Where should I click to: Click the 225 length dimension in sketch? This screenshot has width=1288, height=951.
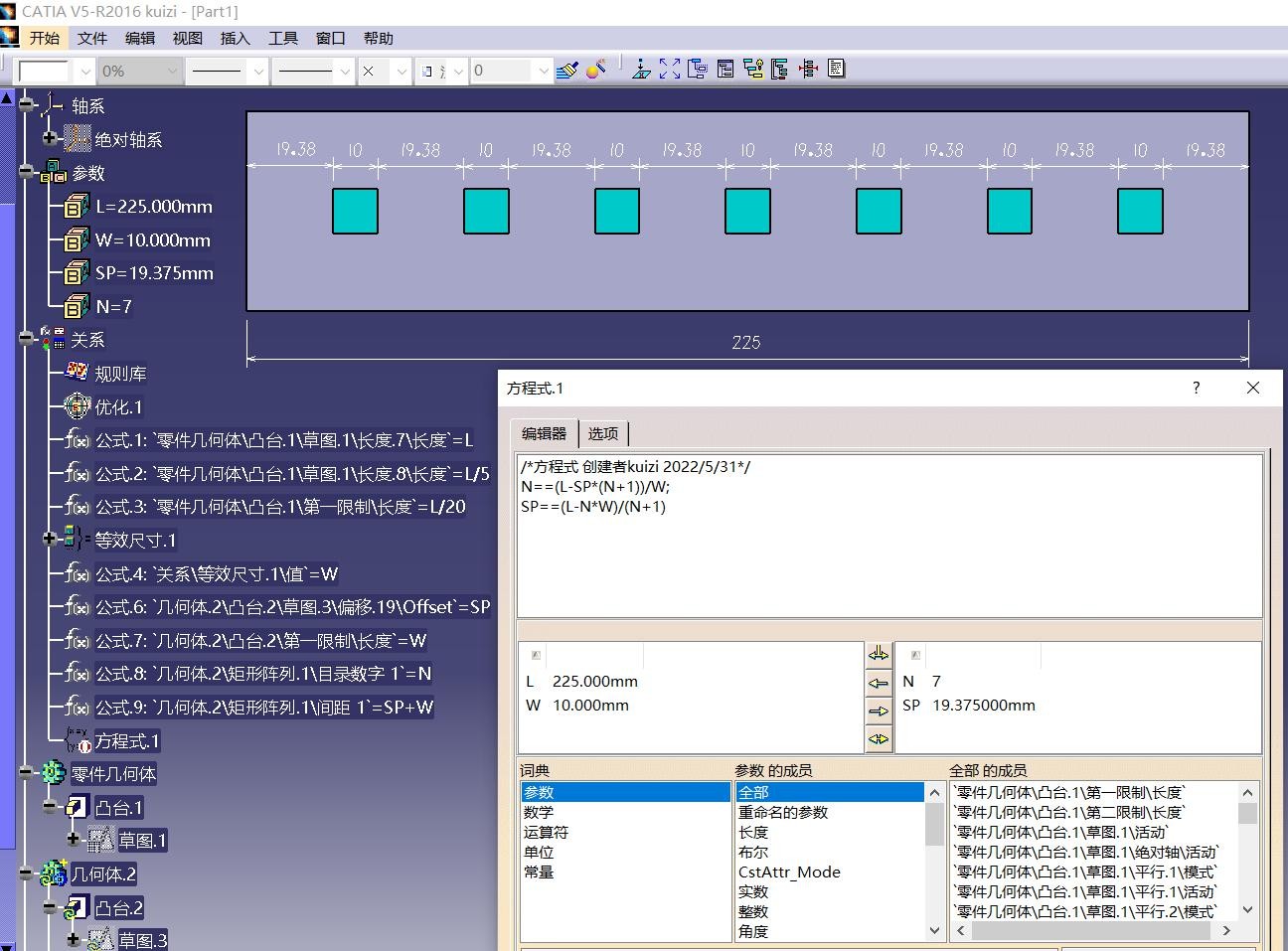[746, 342]
